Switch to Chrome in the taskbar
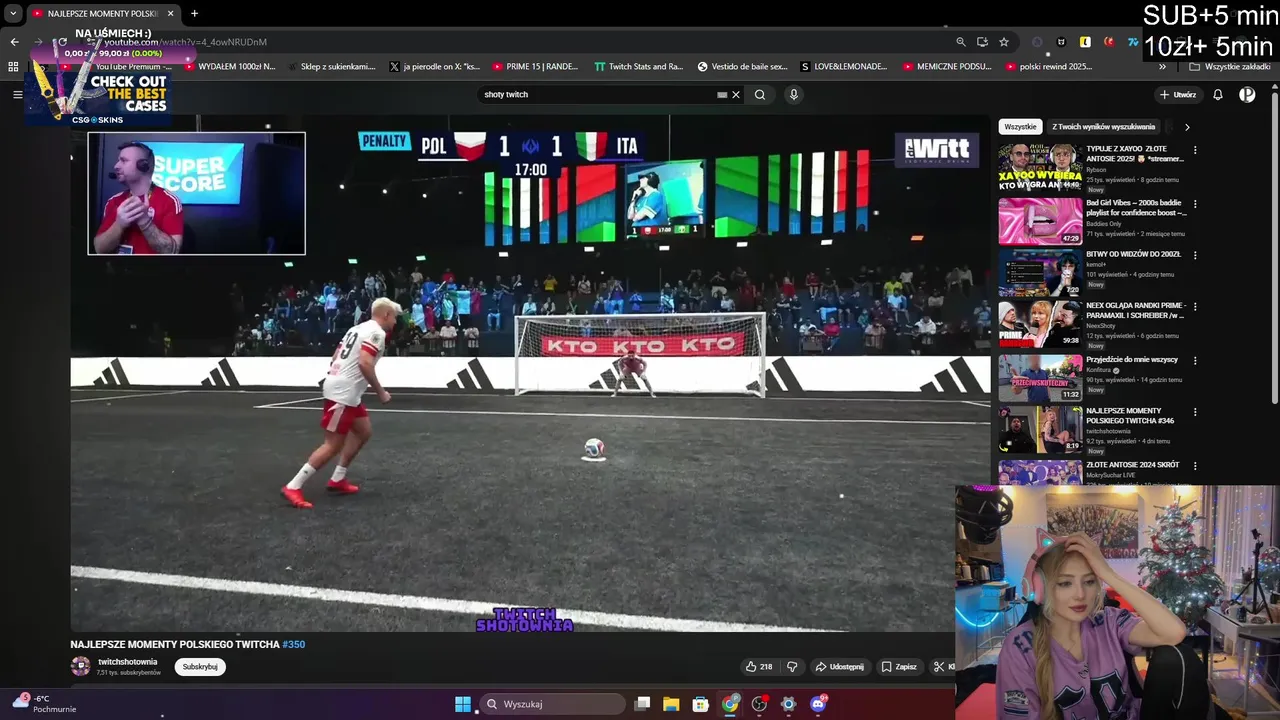Screen dimensions: 1280x720 (x=730, y=704)
